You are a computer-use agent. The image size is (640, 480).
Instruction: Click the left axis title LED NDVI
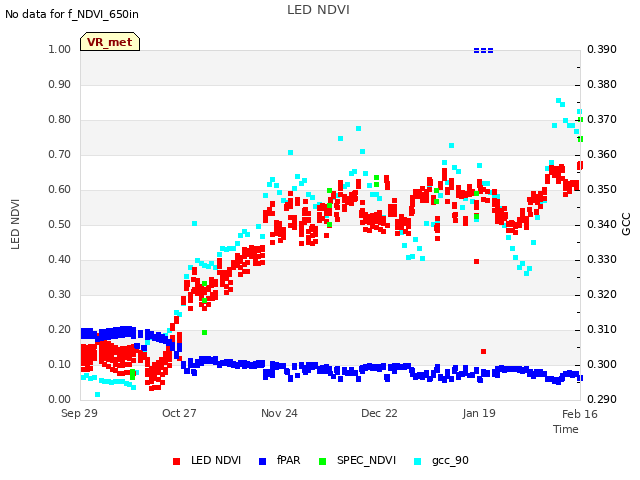(16, 224)
